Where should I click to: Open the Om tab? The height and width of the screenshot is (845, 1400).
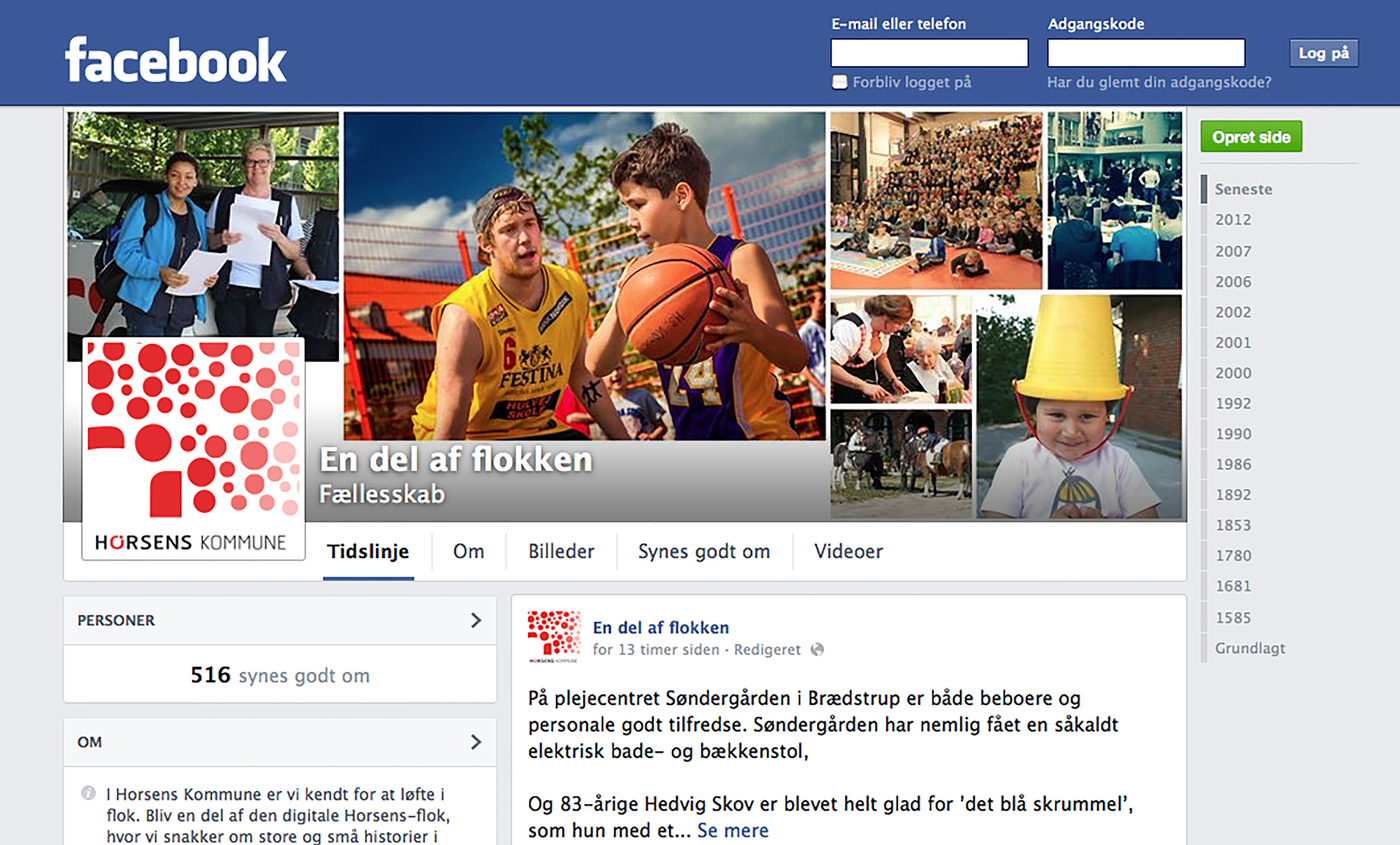pyautogui.click(x=468, y=551)
